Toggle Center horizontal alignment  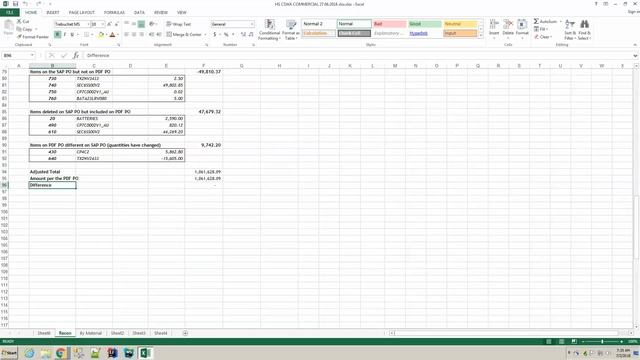134,35
